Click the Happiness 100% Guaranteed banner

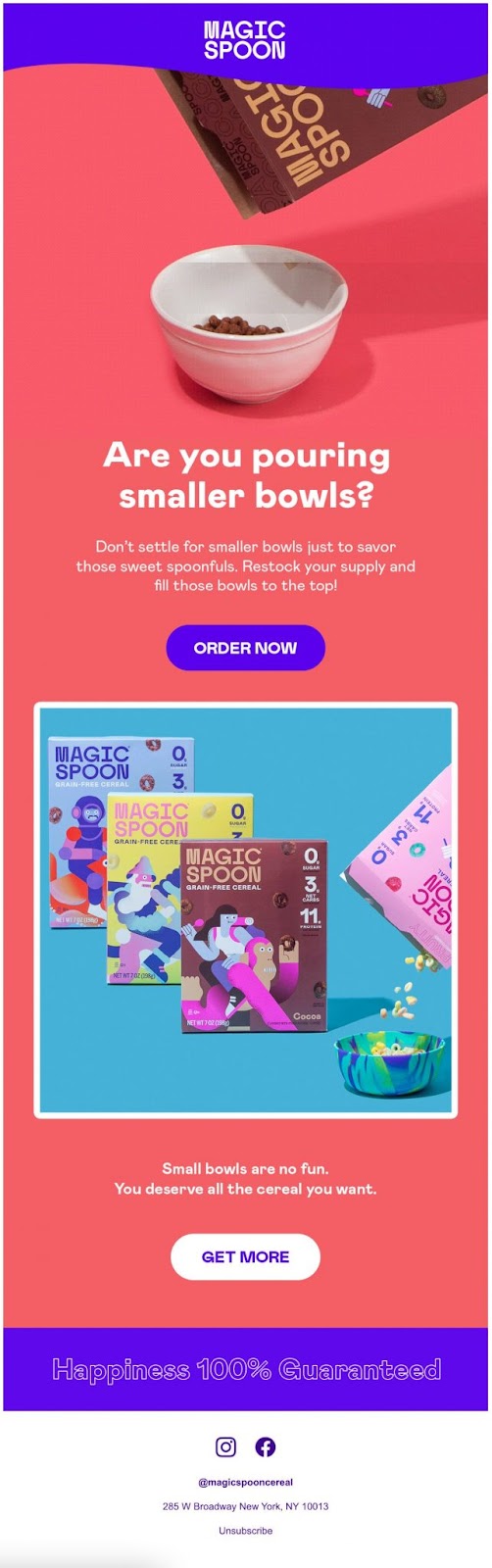click(x=245, y=1369)
